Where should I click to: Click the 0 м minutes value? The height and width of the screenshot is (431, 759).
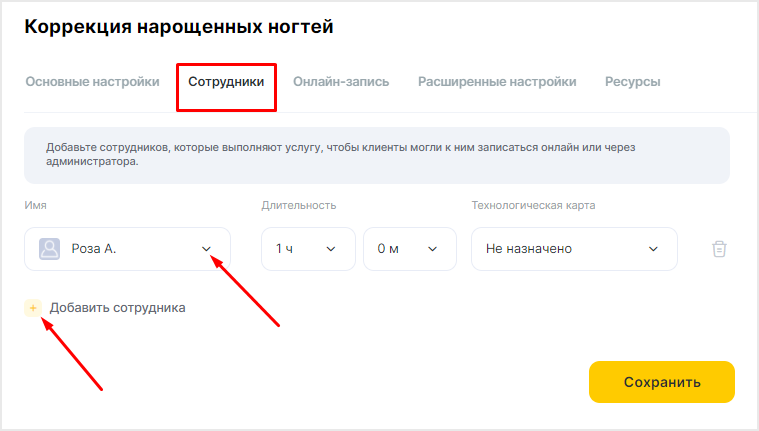(x=388, y=249)
